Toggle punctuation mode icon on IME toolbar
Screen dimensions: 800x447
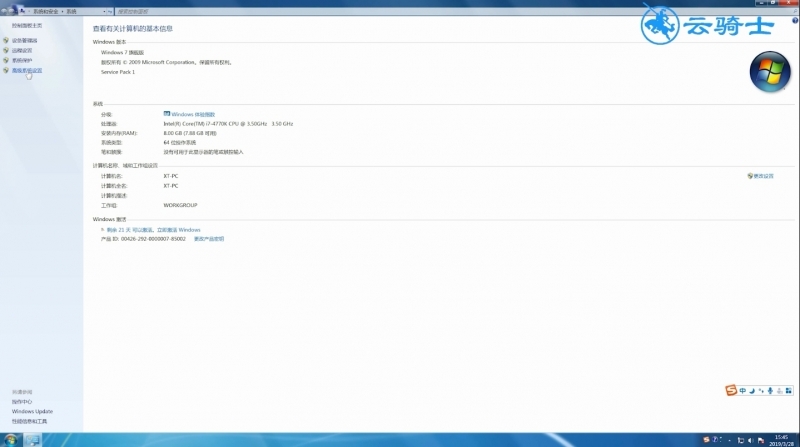(x=761, y=390)
